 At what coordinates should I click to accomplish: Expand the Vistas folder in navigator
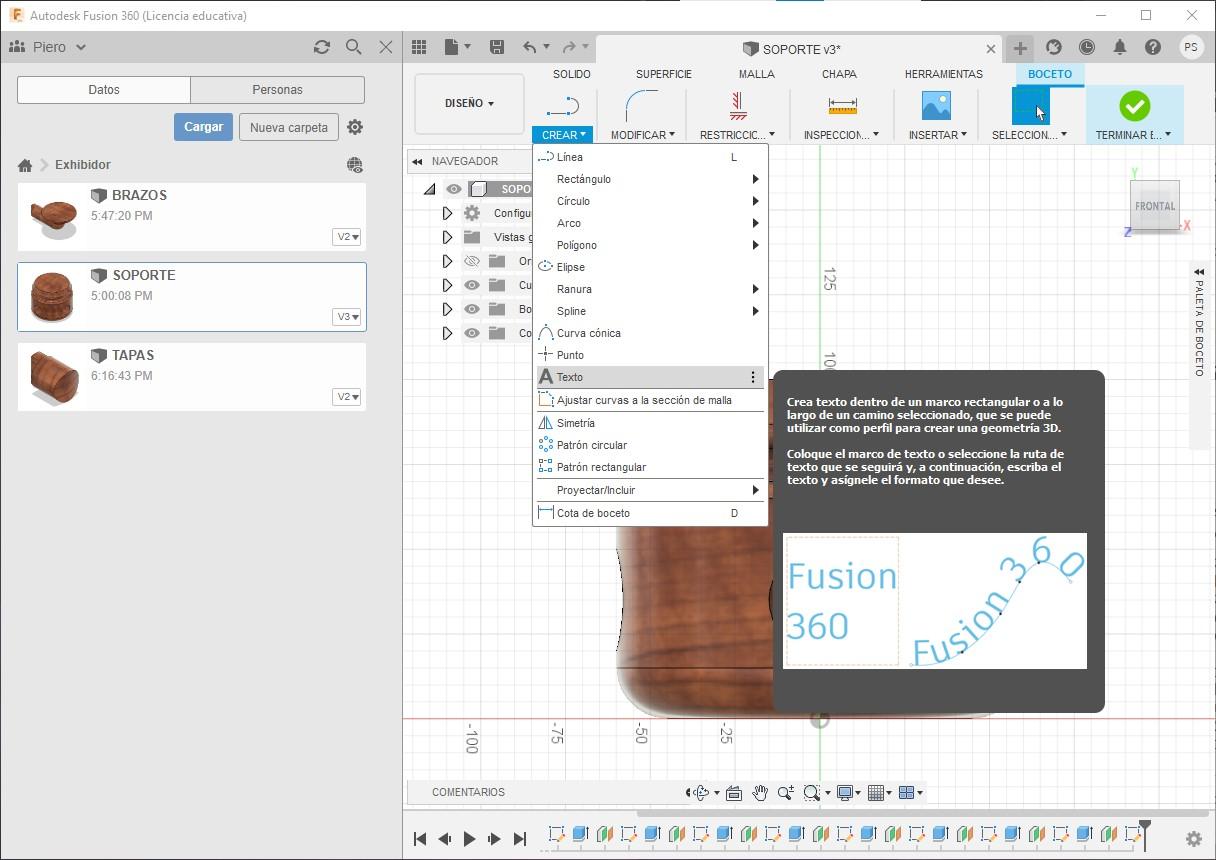coord(447,237)
